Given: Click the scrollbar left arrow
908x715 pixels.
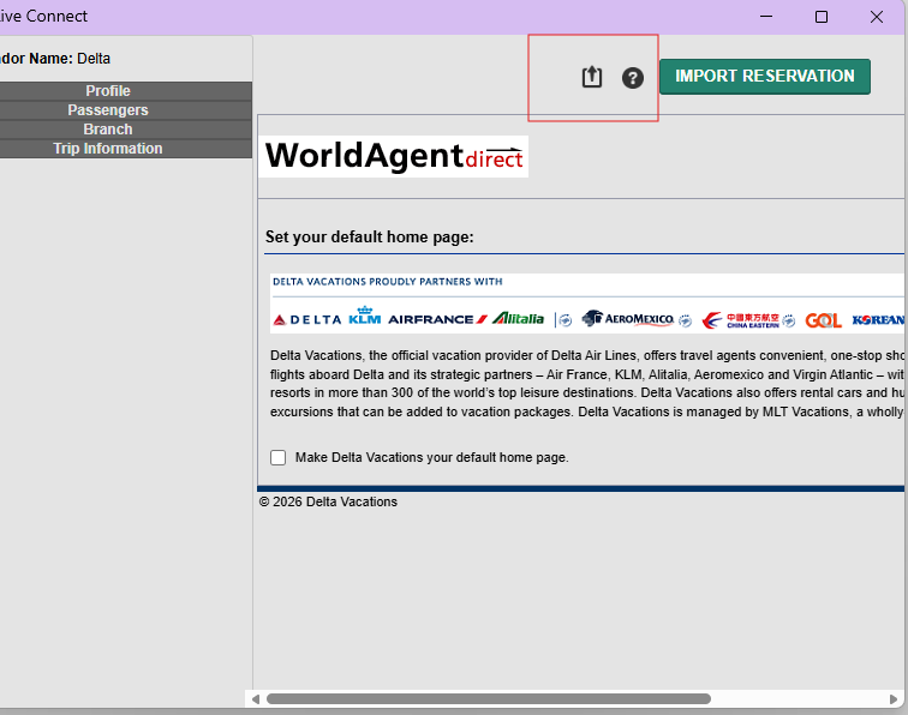Looking at the screenshot, I should 255,699.
